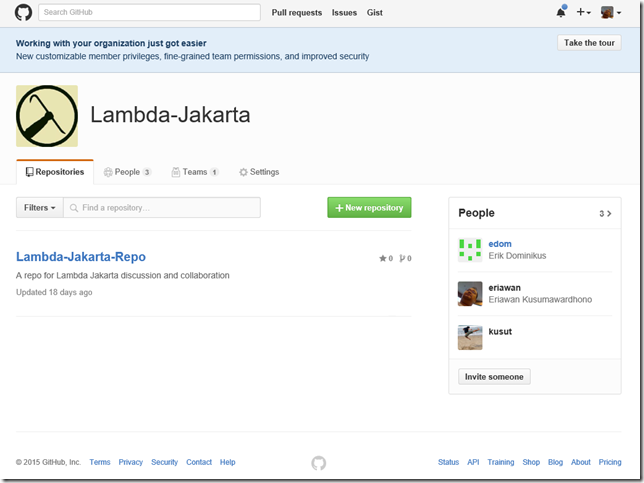Open the user profile avatar dropdown
This screenshot has height=483, width=644.
coord(610,13)
